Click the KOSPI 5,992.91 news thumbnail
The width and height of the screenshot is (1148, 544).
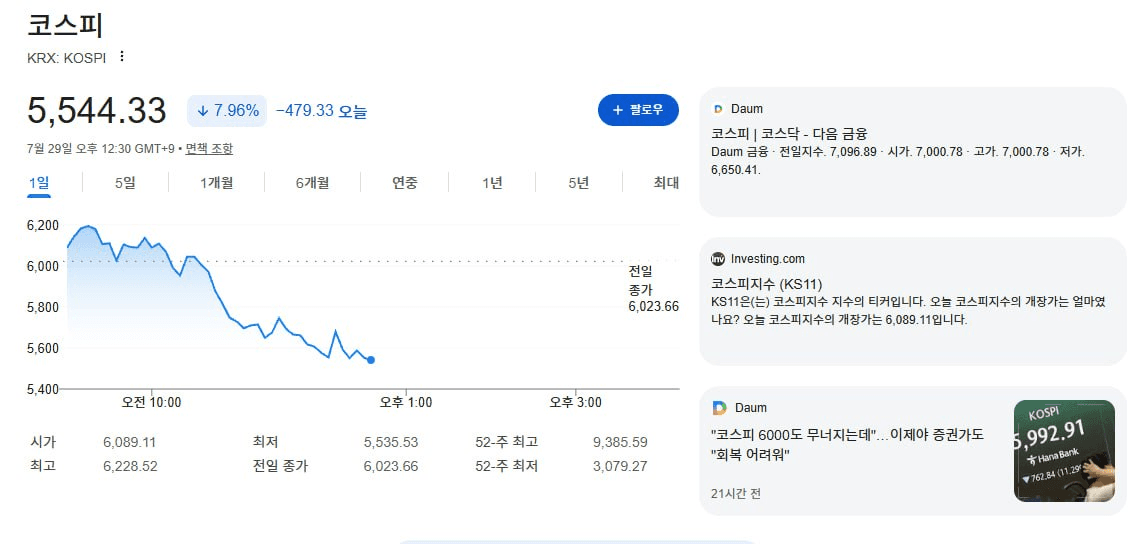pos(1065,451)
